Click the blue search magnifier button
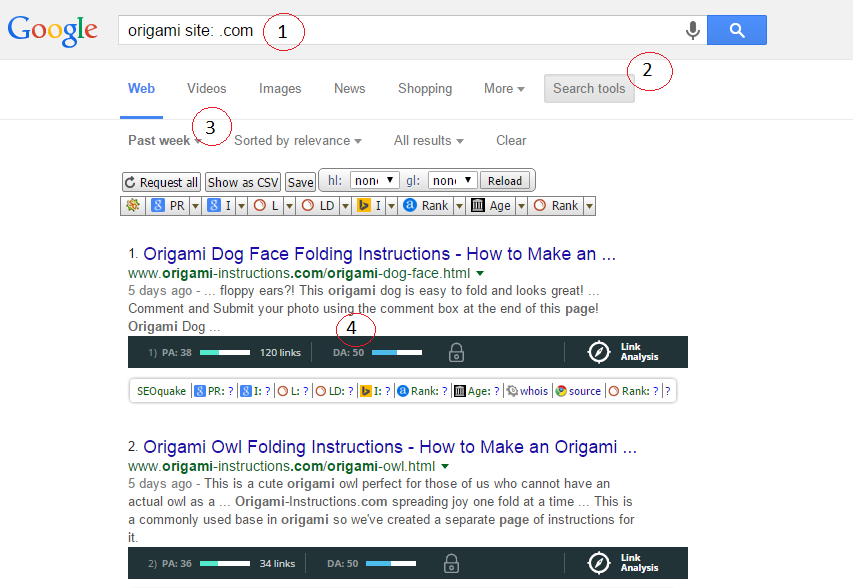Image resolution: width=853 pixels, height=588 pixels. [737, 30]
